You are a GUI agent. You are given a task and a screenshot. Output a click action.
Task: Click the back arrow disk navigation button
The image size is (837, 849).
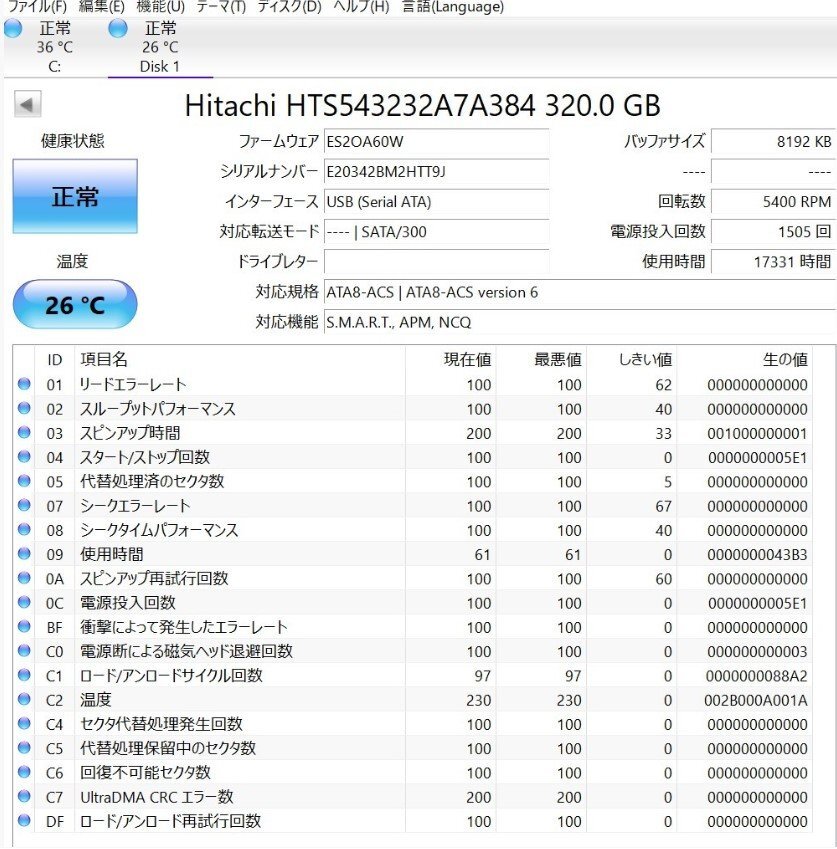(x=28, y=105)
